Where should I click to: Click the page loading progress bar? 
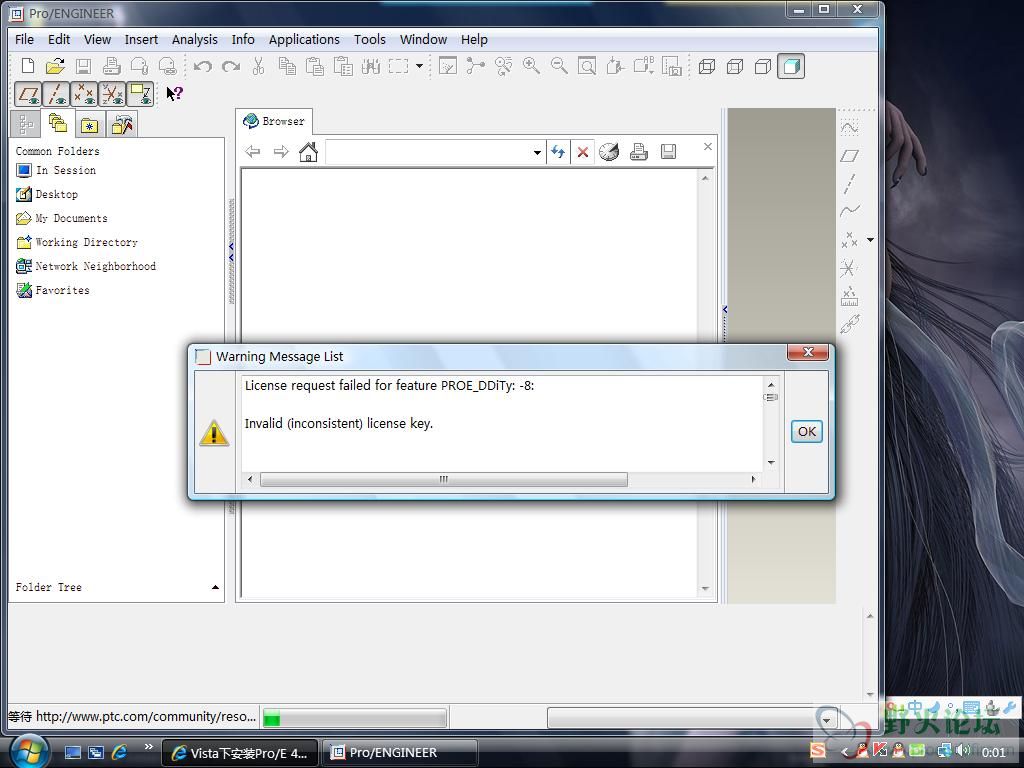click(x=355, y=718)
